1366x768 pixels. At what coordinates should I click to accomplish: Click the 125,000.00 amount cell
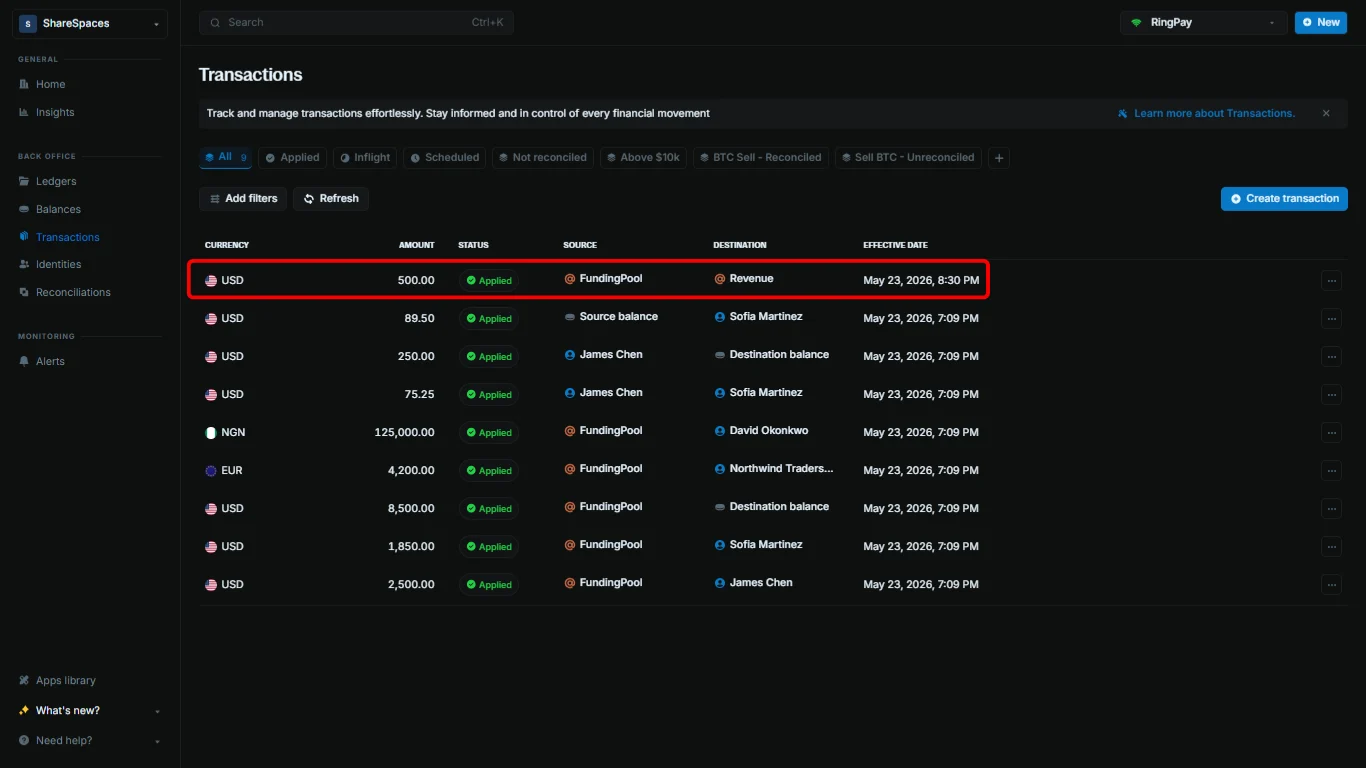tap(404, 432)
